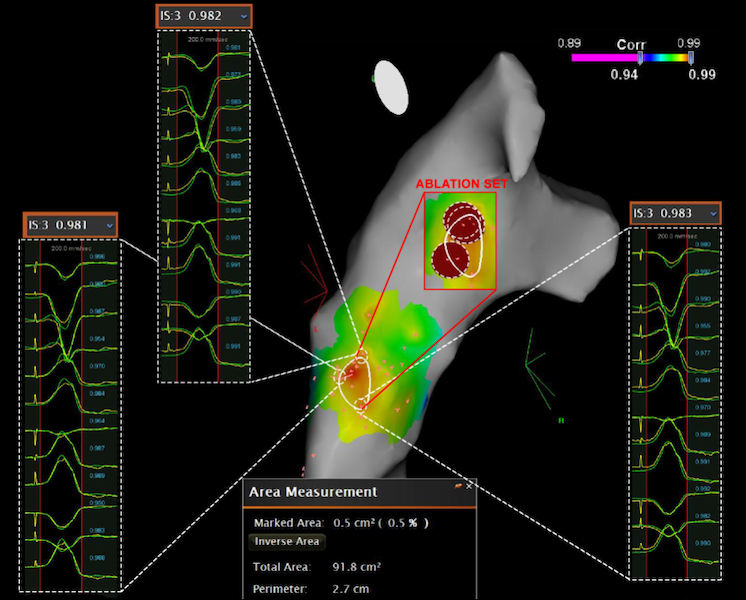Click the red hotspot on the map
This screenshot has width=746, height=600.
point(352,372)
